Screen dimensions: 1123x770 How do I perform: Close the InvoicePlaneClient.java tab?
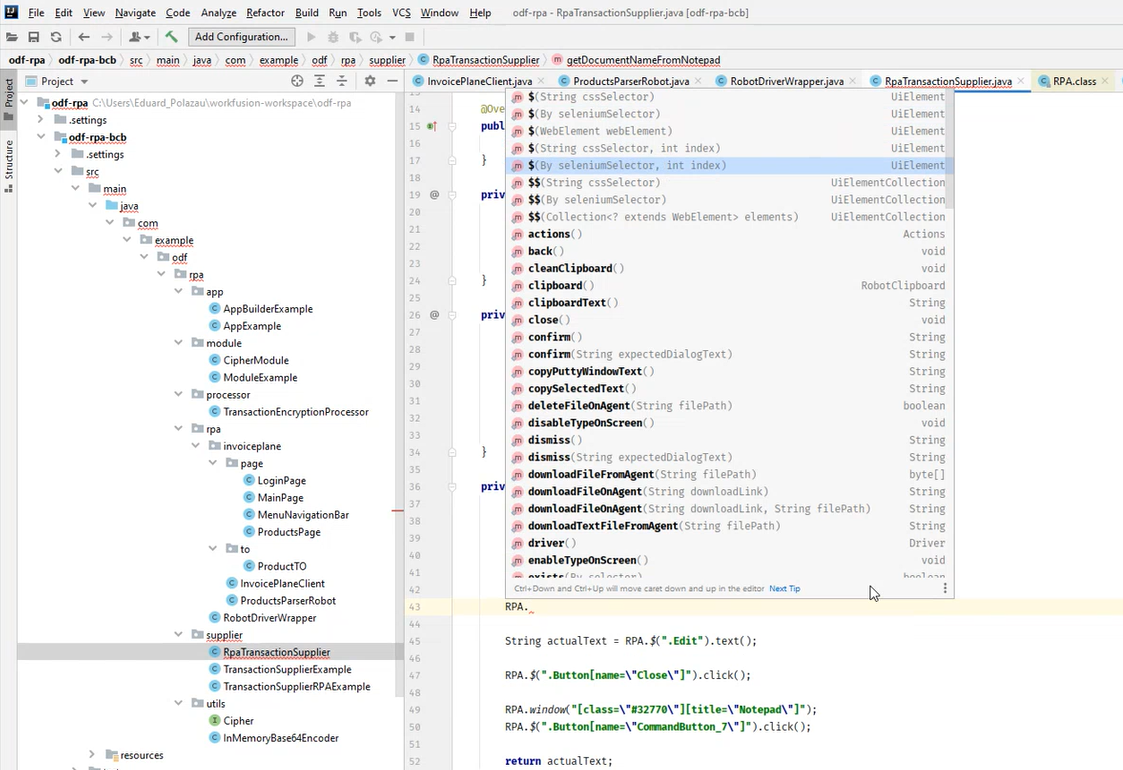pos(541,81)
